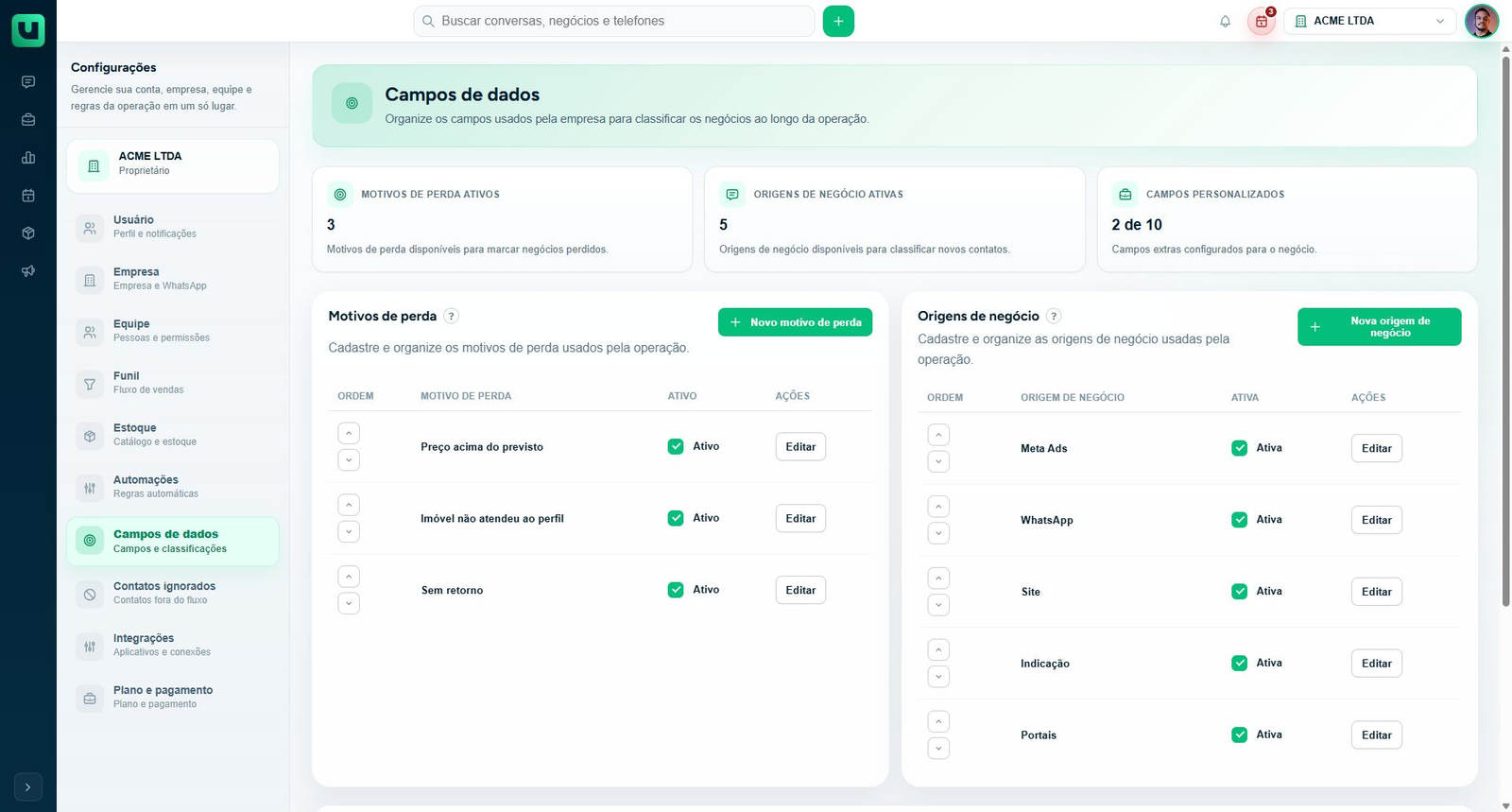The width and height of the screenshot is (1512, 812).
Task: Edit Site origin
Action: click(1377, 592)
